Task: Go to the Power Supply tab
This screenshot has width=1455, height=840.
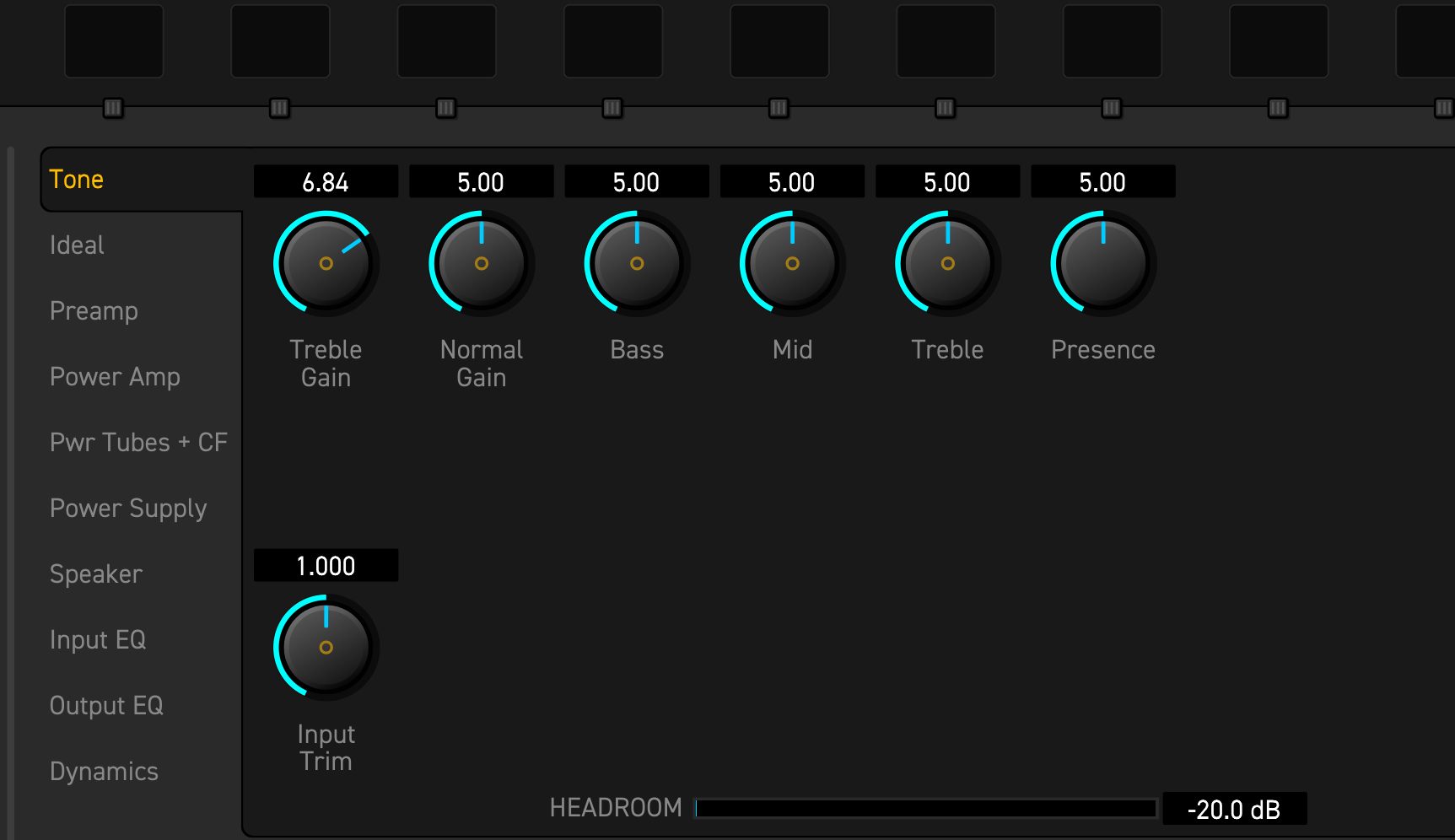Action: (128, 509)
